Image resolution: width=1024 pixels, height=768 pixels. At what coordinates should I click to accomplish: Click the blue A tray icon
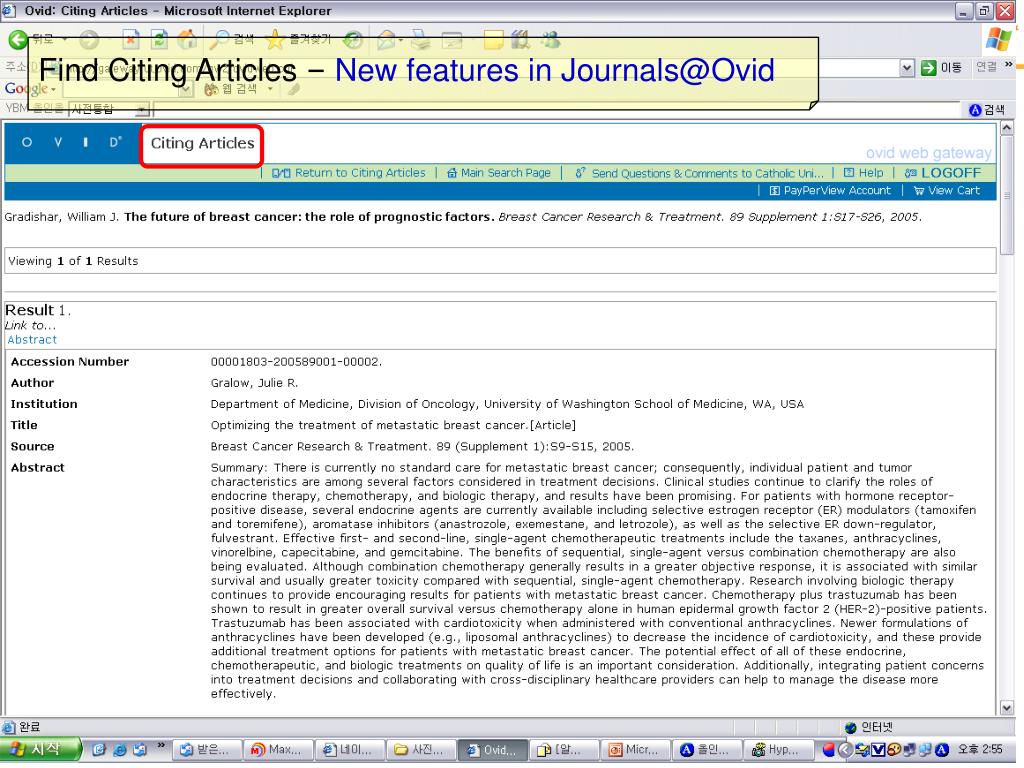click(x=941, y=750)
